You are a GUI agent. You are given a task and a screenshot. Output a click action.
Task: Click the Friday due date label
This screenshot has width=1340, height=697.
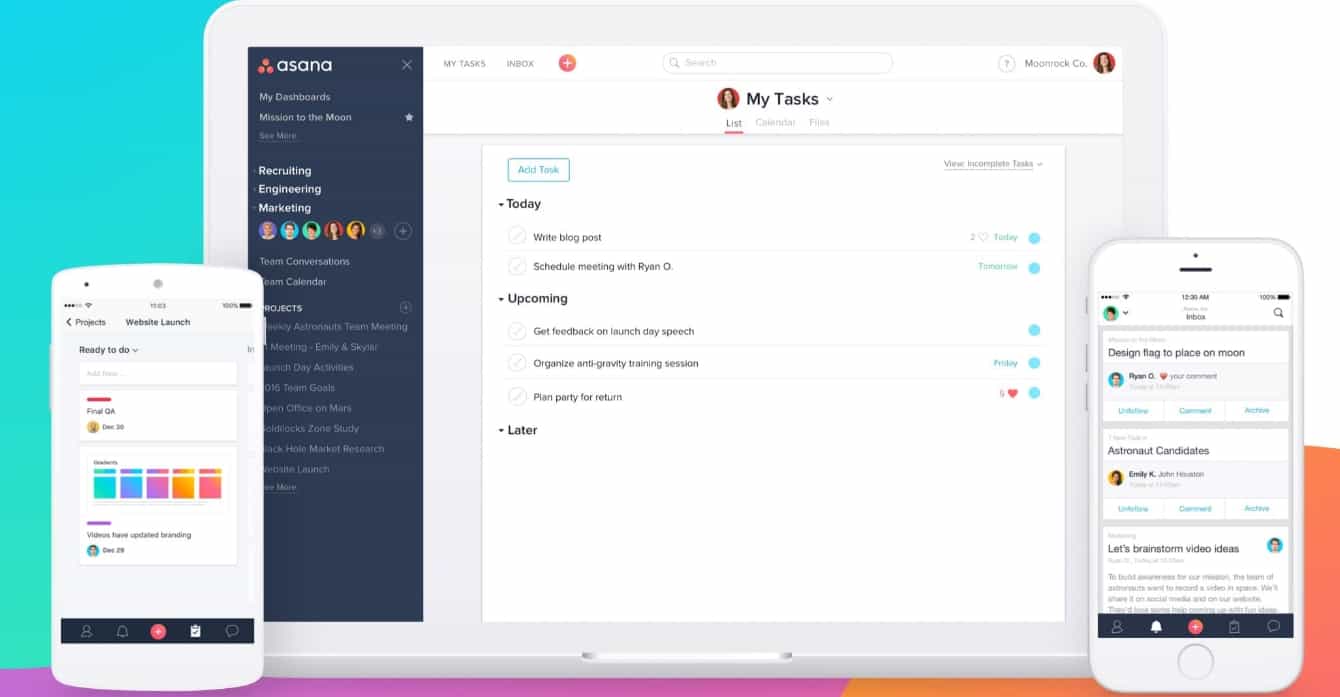(1005, 363)
